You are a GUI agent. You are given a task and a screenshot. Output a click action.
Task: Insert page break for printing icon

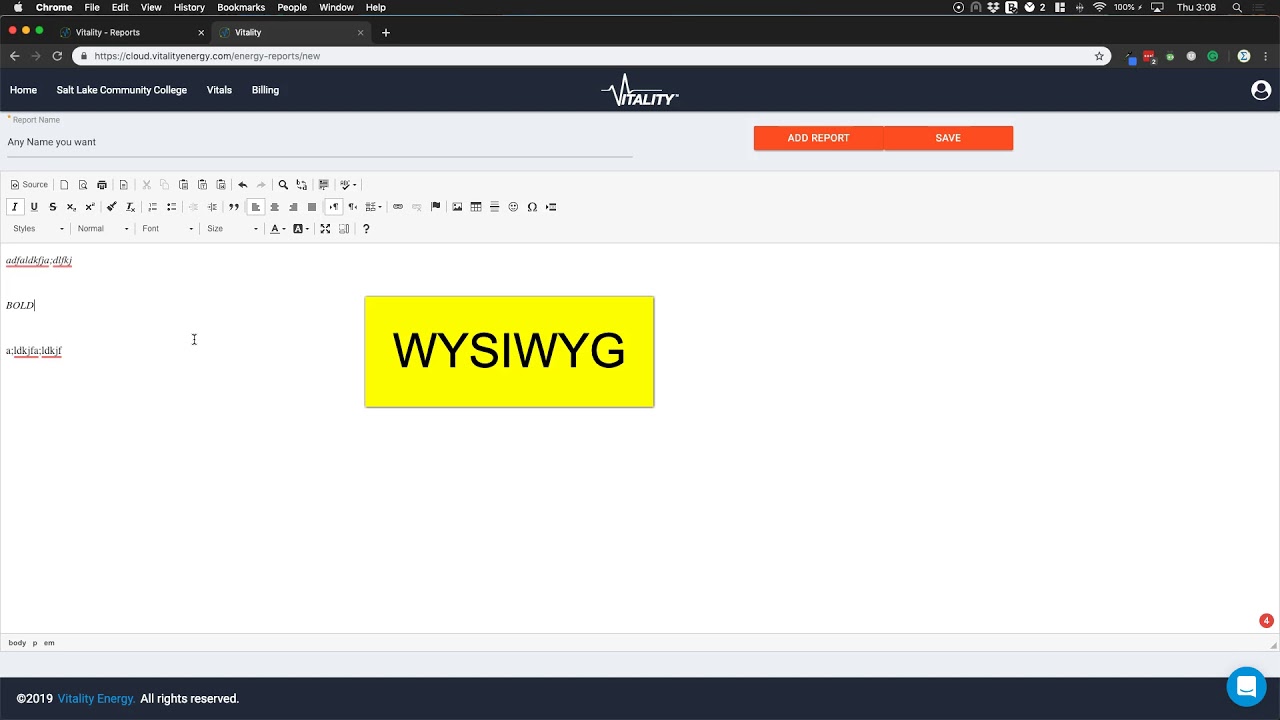coord(551,207)
